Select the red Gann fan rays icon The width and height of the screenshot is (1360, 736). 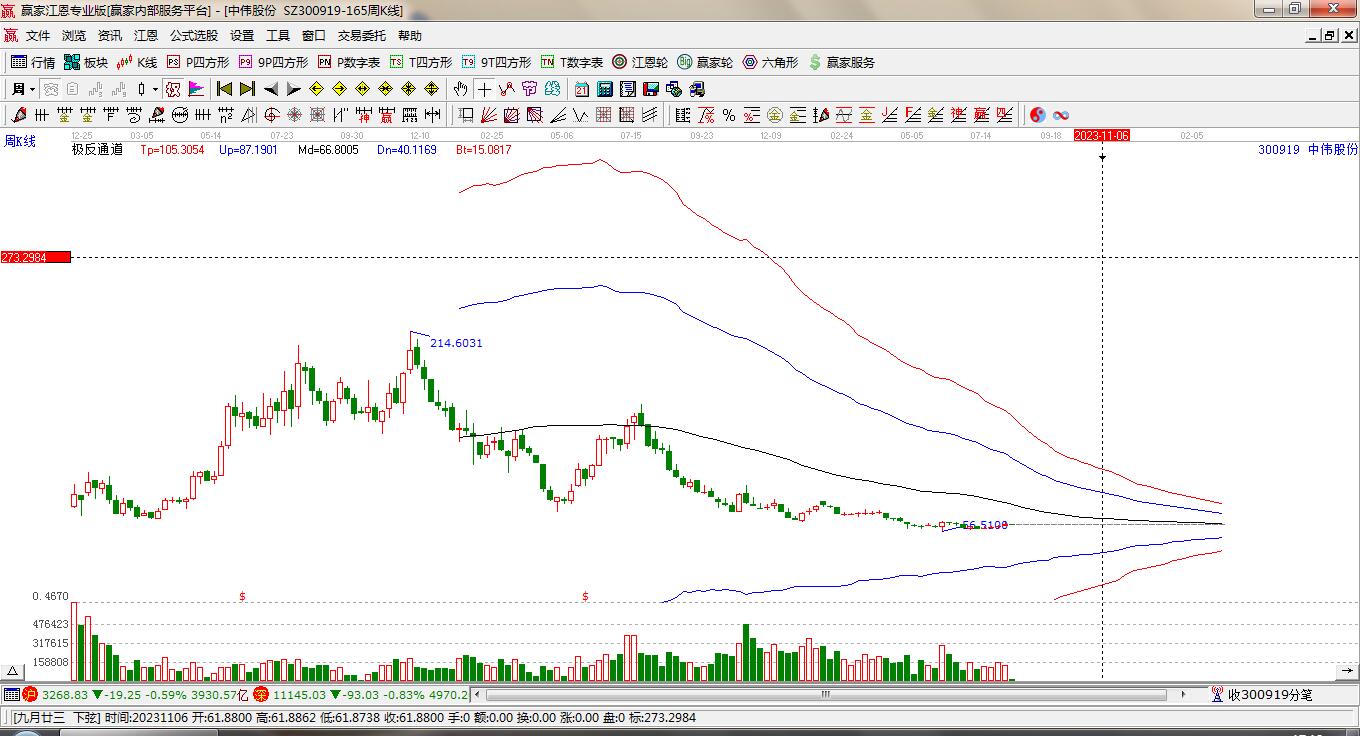[489, 115]
